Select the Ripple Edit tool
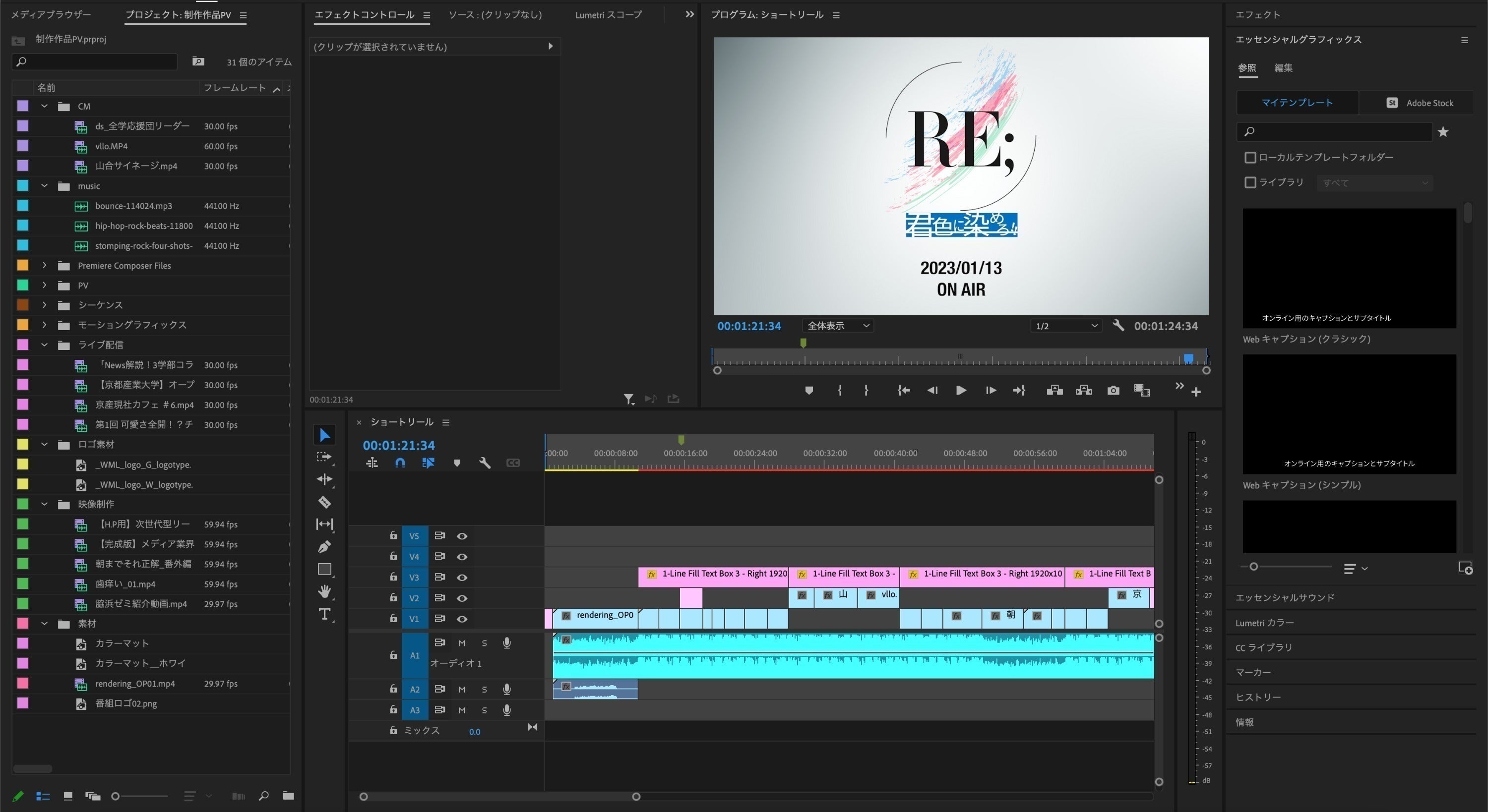The image size is (1488, 812). [324, 479]
